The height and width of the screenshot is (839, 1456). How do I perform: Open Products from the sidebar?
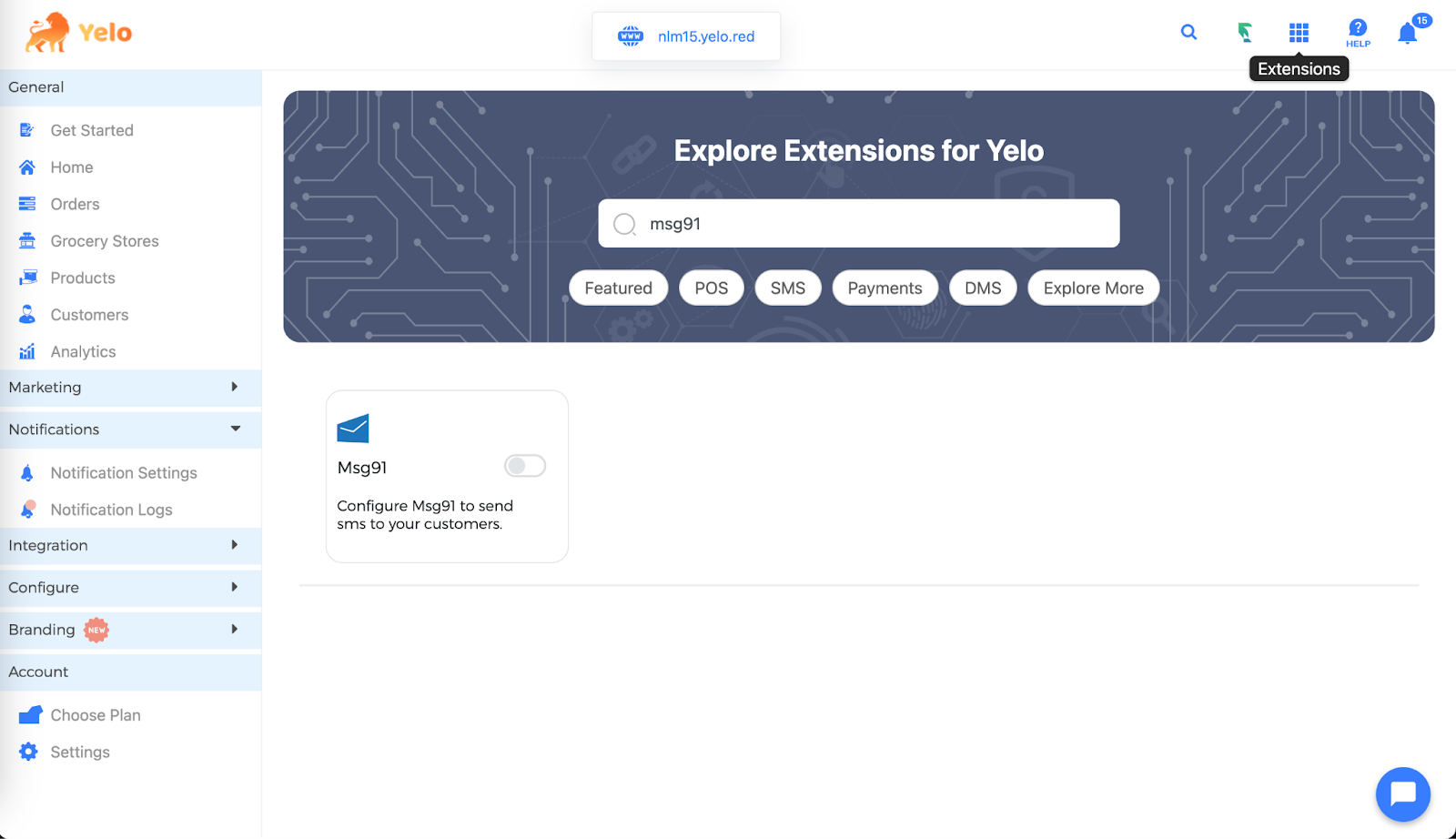click(x=83, y=278)
